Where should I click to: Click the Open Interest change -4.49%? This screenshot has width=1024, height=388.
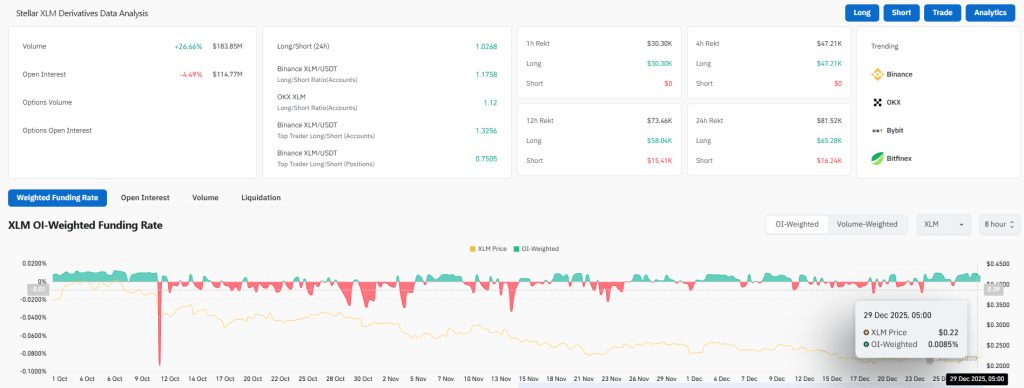[x=190, y=74]
